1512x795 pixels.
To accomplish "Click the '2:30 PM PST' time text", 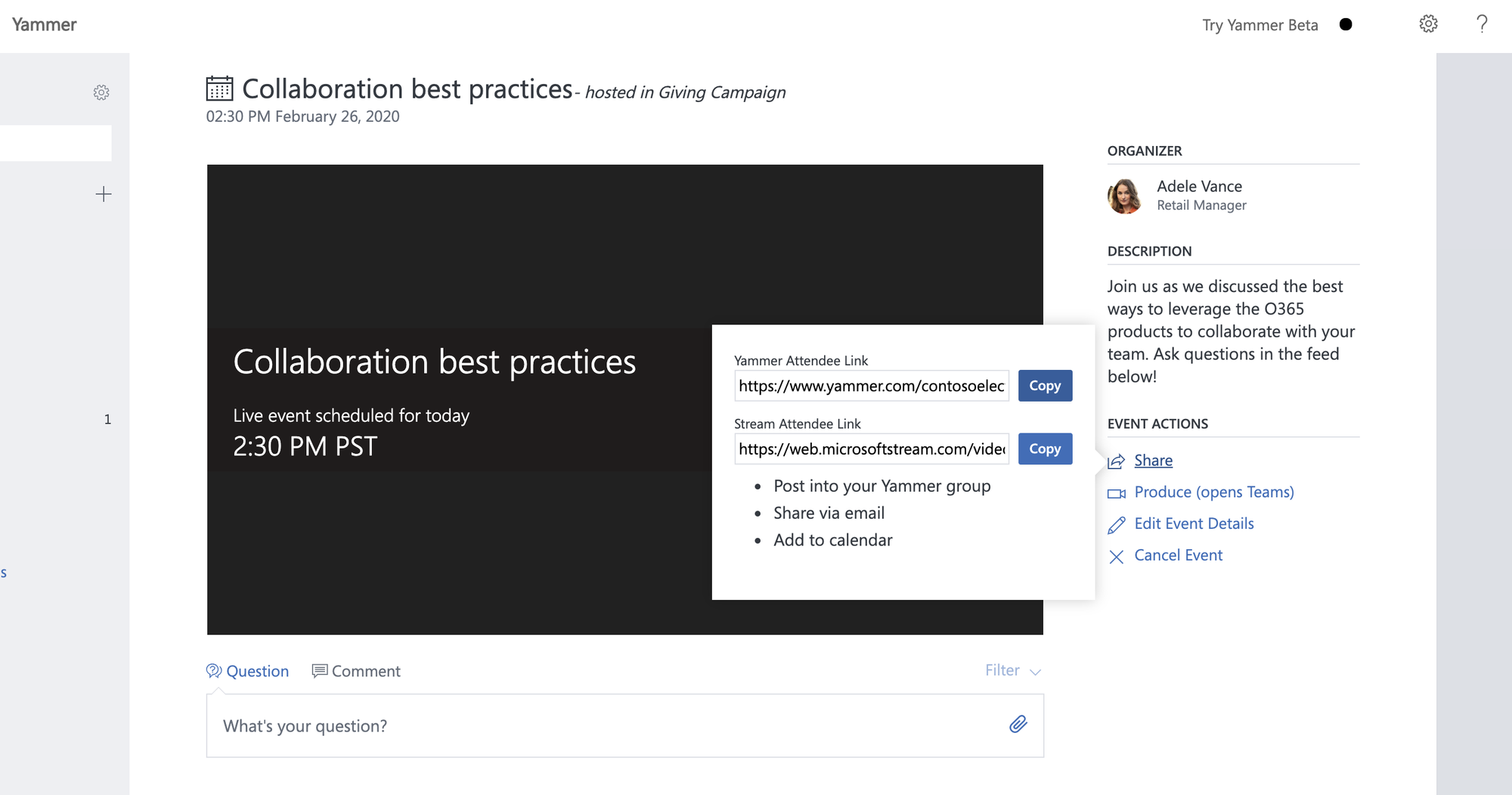I will click(x=305, y=446).
